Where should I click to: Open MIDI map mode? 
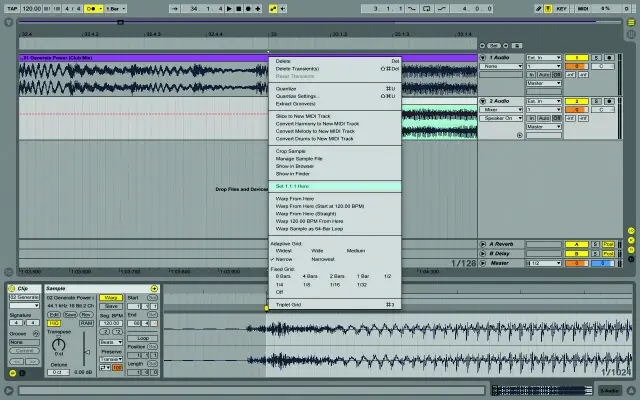[x=582, y=9]
